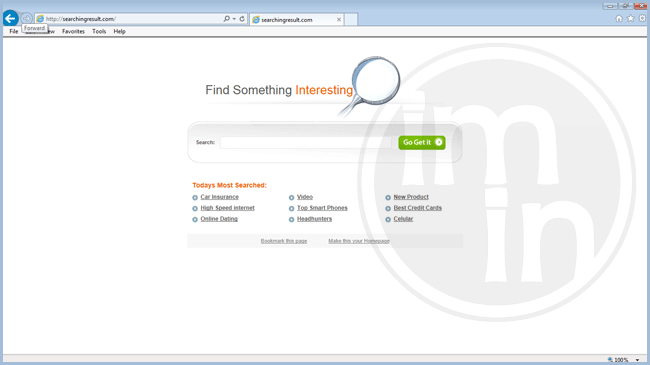
Task: Open the Online Dating link
Action: 219,219
